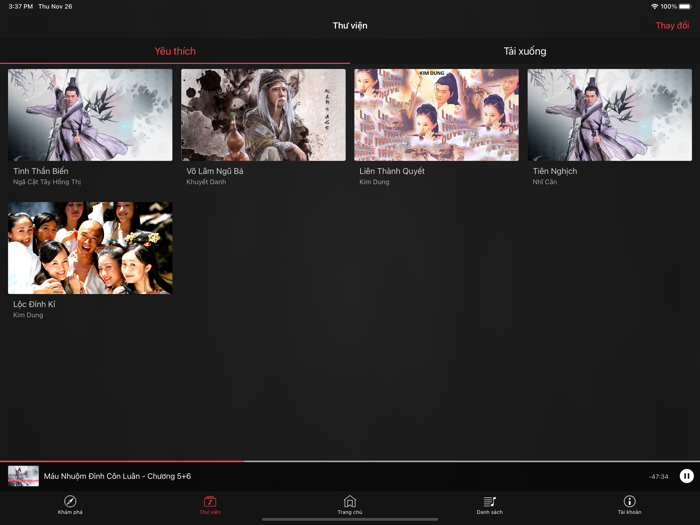Click the Nhĩ Căn author label
The width and height of the screenshot is (700, 525).
(545, 182)
